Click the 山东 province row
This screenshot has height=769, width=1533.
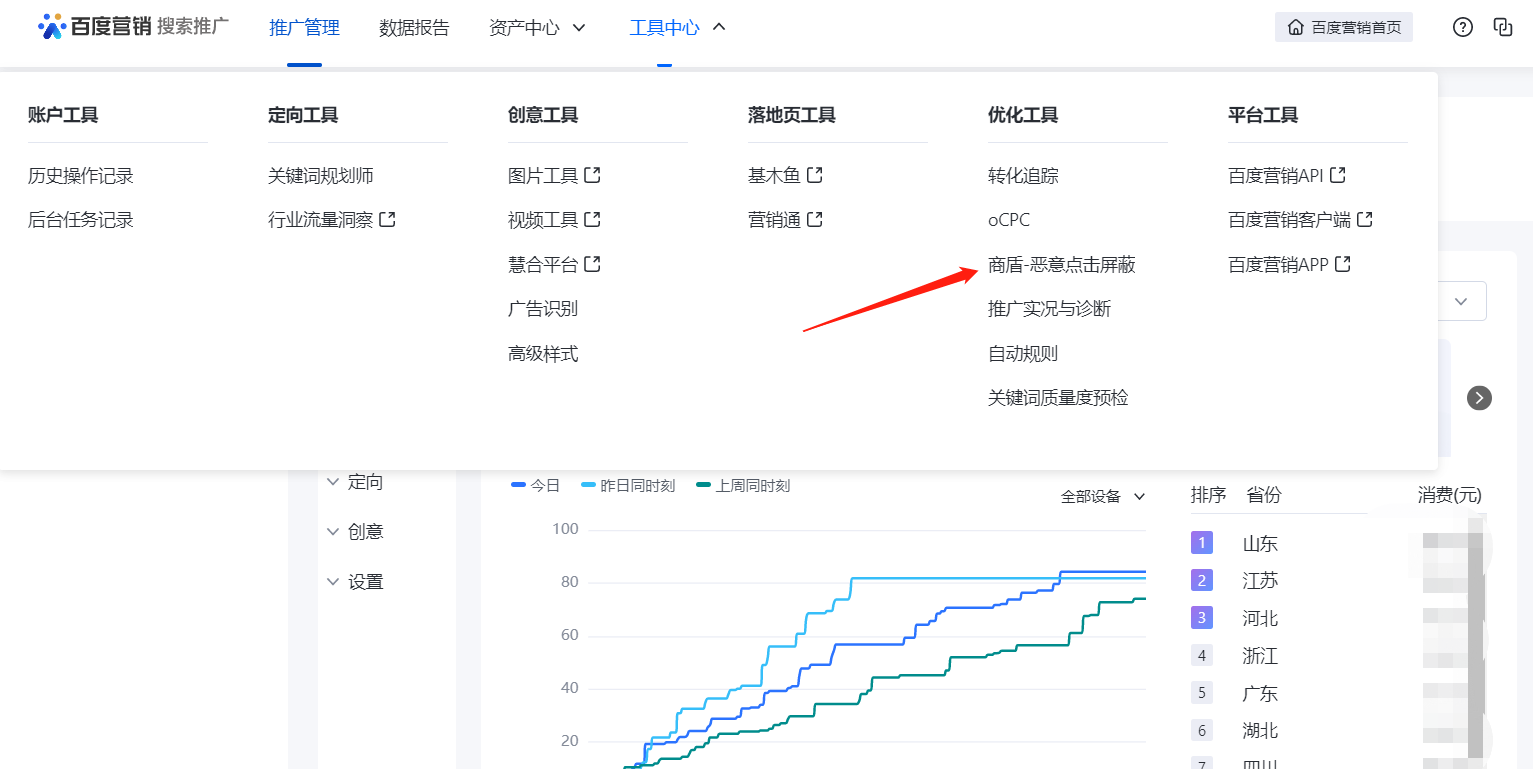tap(1338, 544)
